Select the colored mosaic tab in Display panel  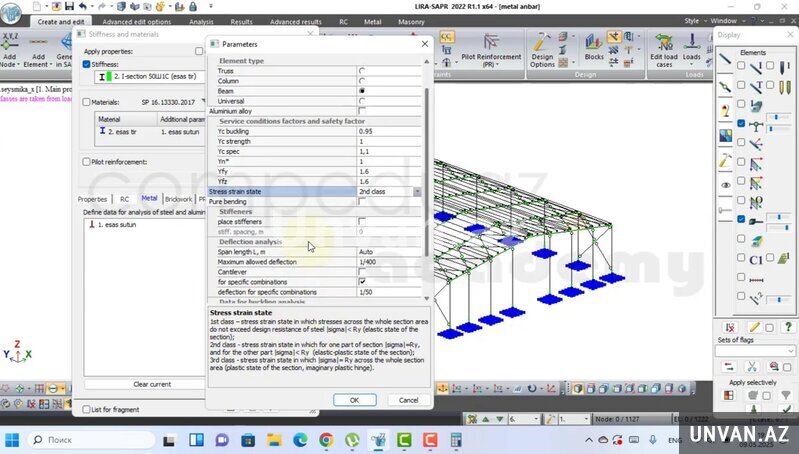[x=726, y=136]
